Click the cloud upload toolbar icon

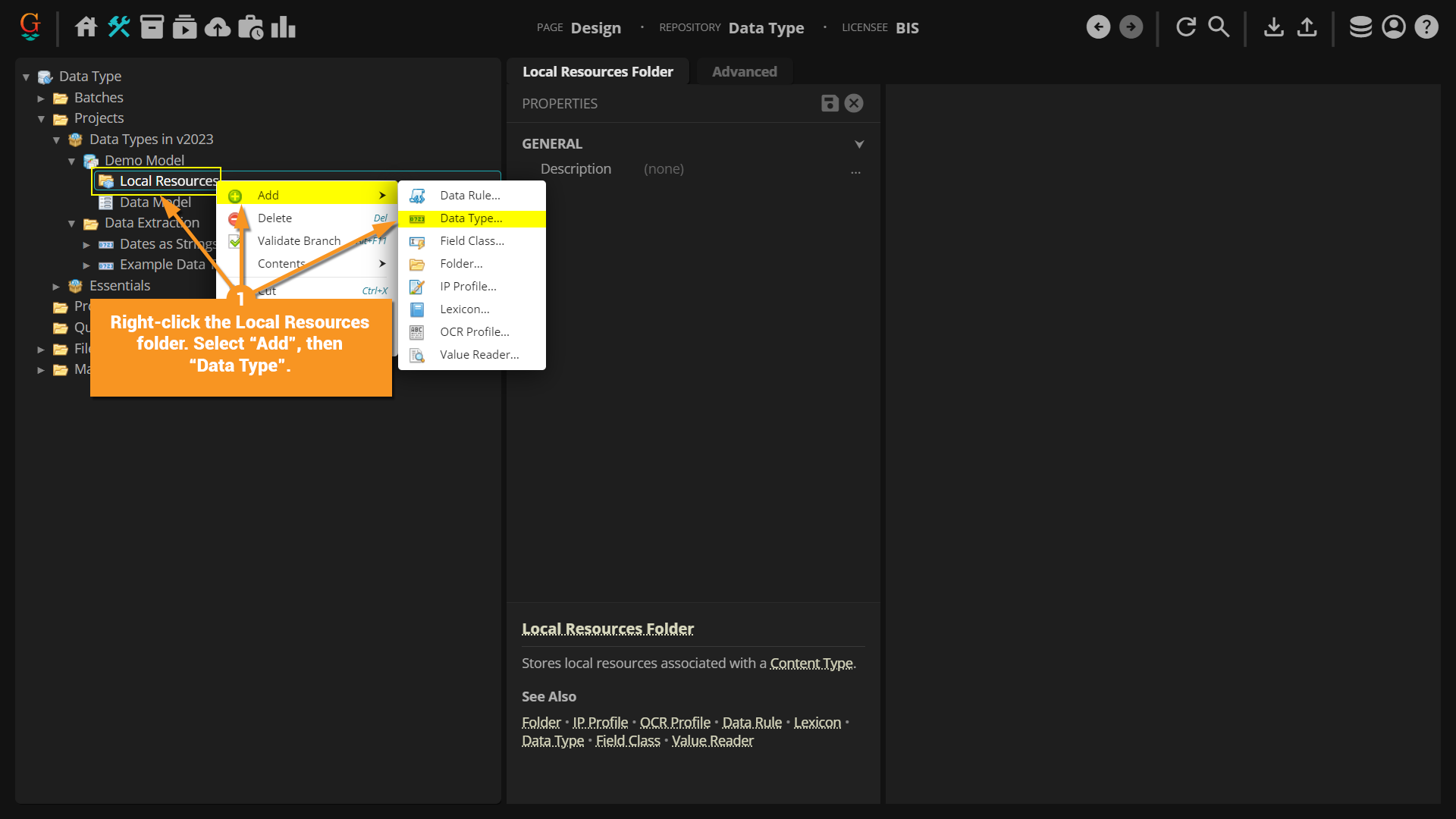click(x=218, y=27)
